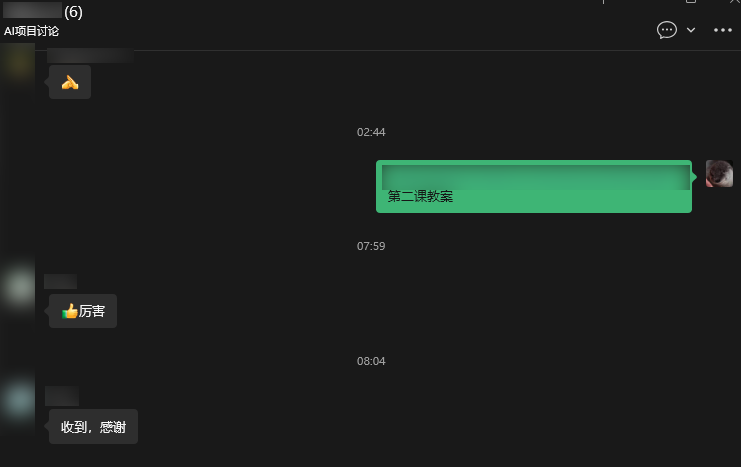Select the 收到,感谢 message bubble

pos(93,427)
